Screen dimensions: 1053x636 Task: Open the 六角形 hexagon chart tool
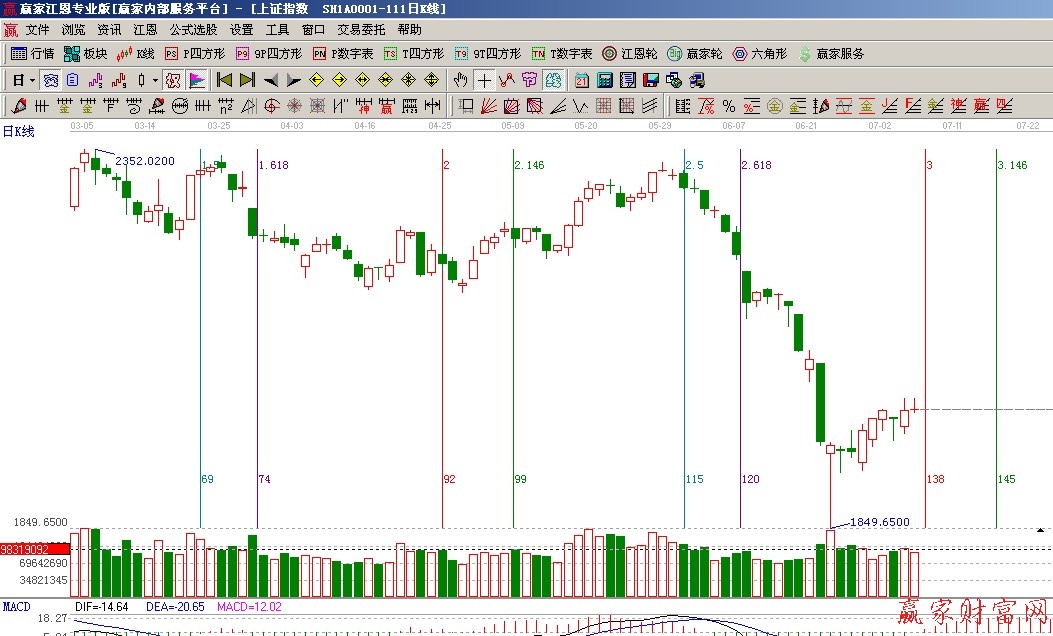pos(760,54)
